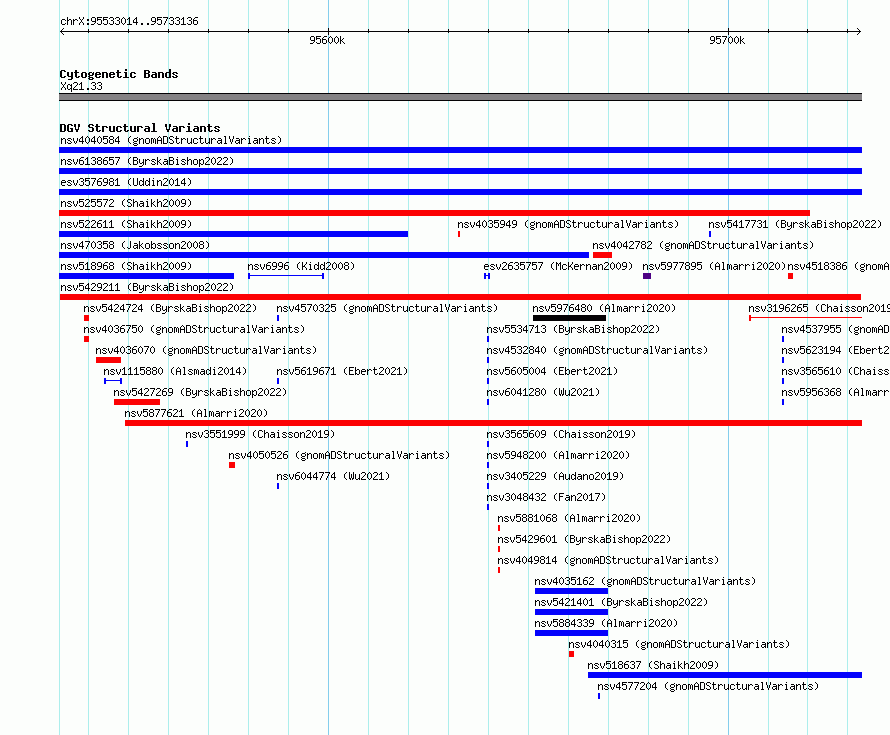Viewport: 890px width, 735px height.
Task: Click the nsv4040584 gnomADStructuralVariants label
Action: [x=171, y=140]
